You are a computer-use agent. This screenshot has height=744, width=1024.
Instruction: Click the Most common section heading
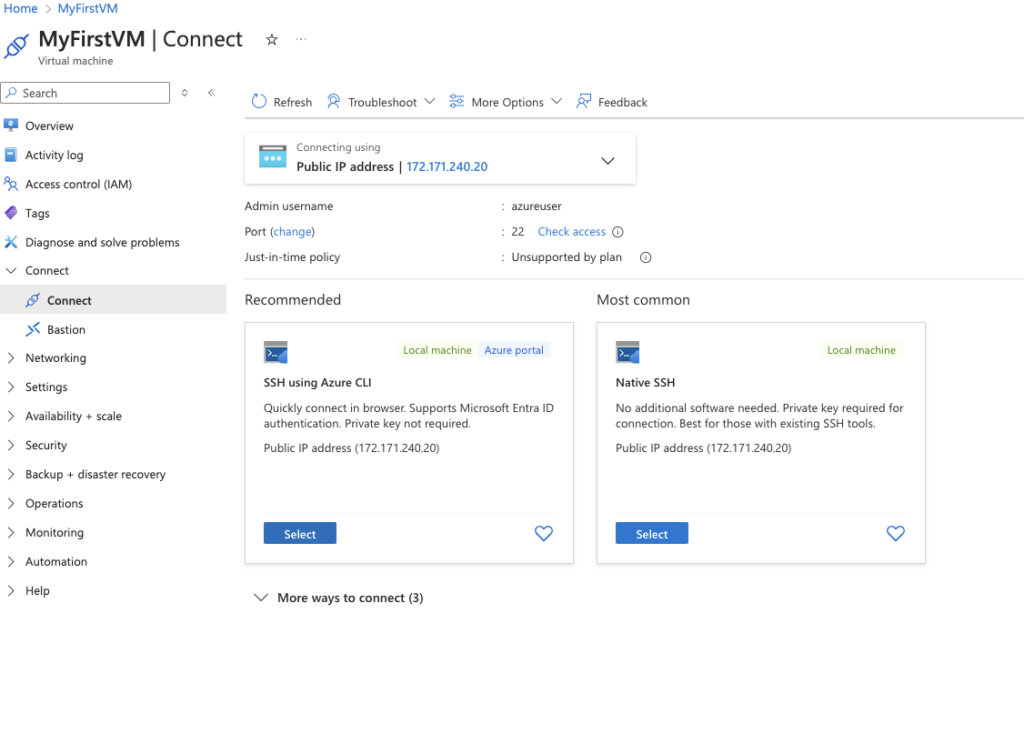pyautogui.click(x=643, y=300)
